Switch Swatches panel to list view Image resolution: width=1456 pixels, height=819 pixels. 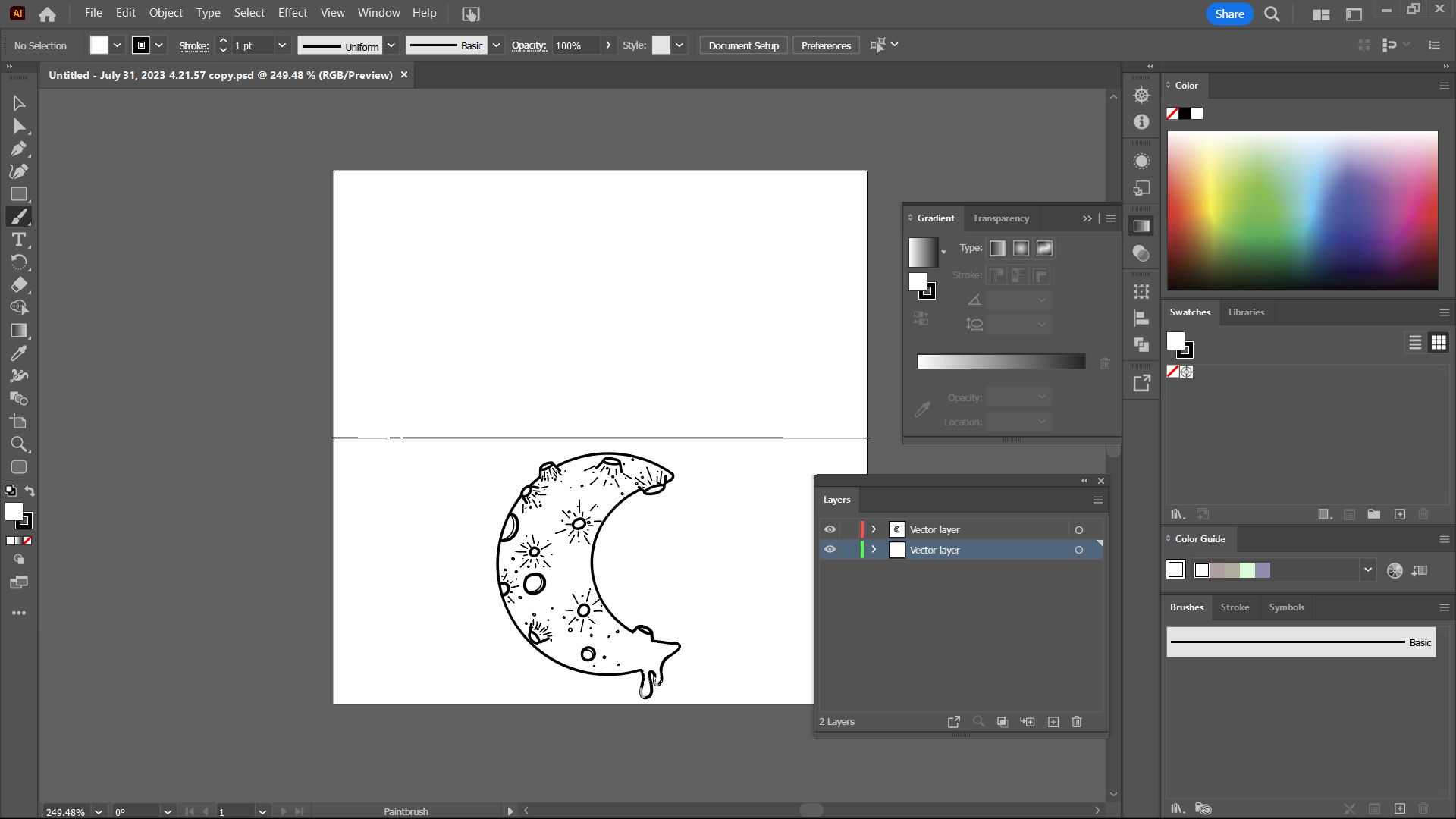(x=1415, y=342)
